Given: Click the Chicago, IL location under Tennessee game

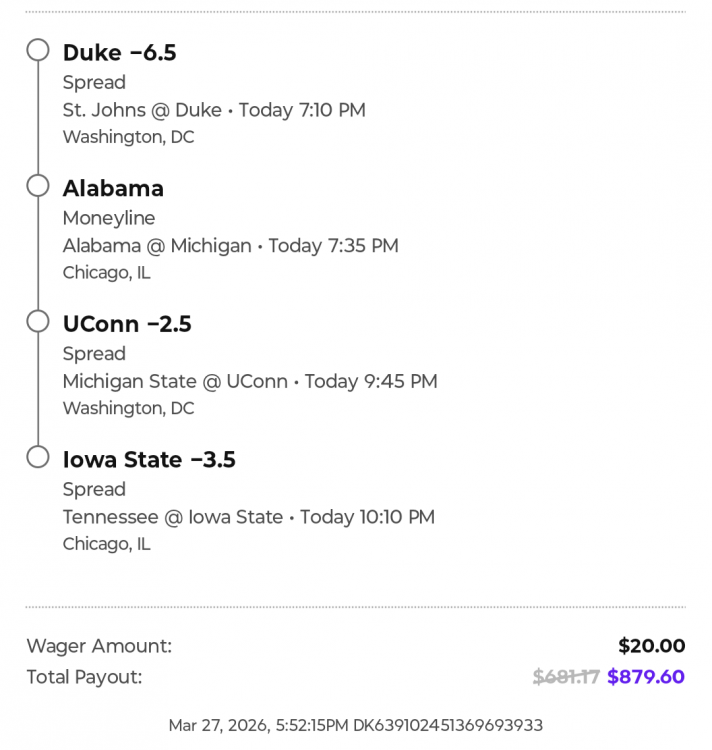Looking at the screenshot, I should click(106, 544).
